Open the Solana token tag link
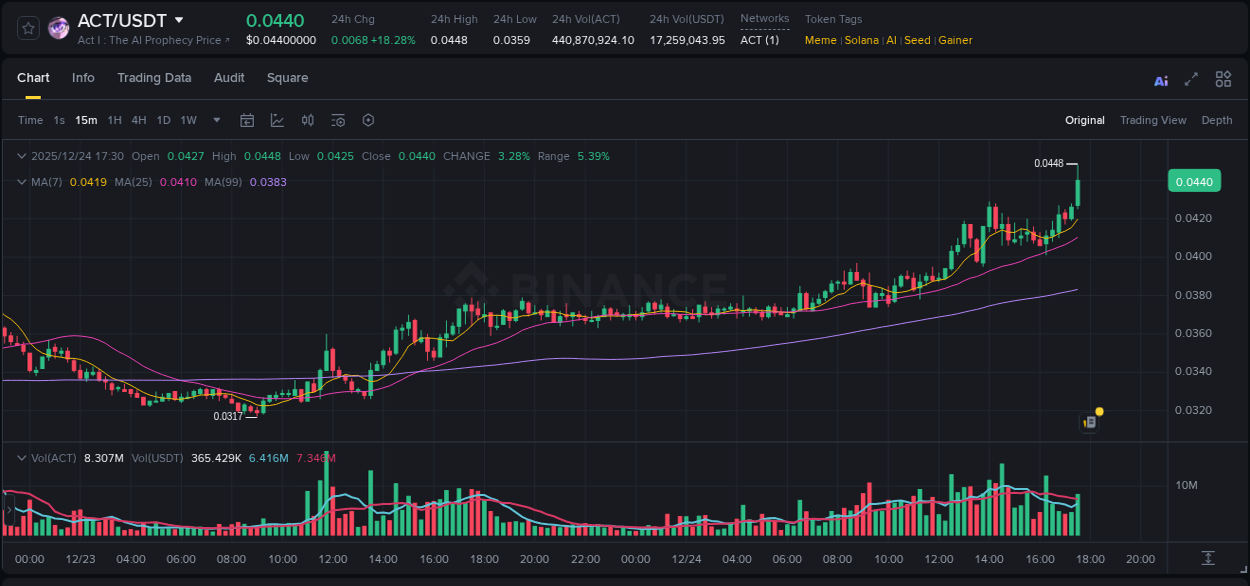 [x=861, y=40]
